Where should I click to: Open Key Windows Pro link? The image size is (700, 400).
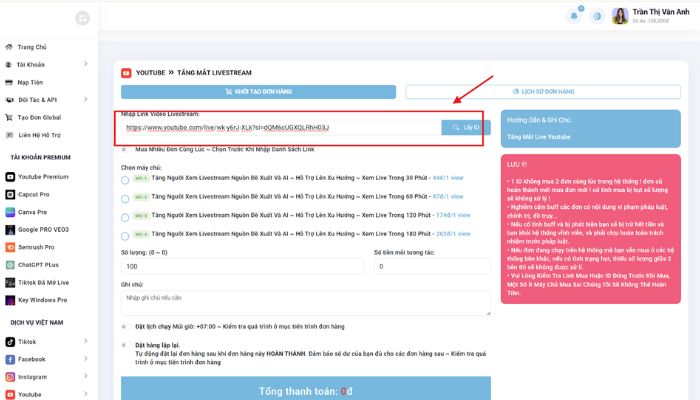[x=42, y=300]
